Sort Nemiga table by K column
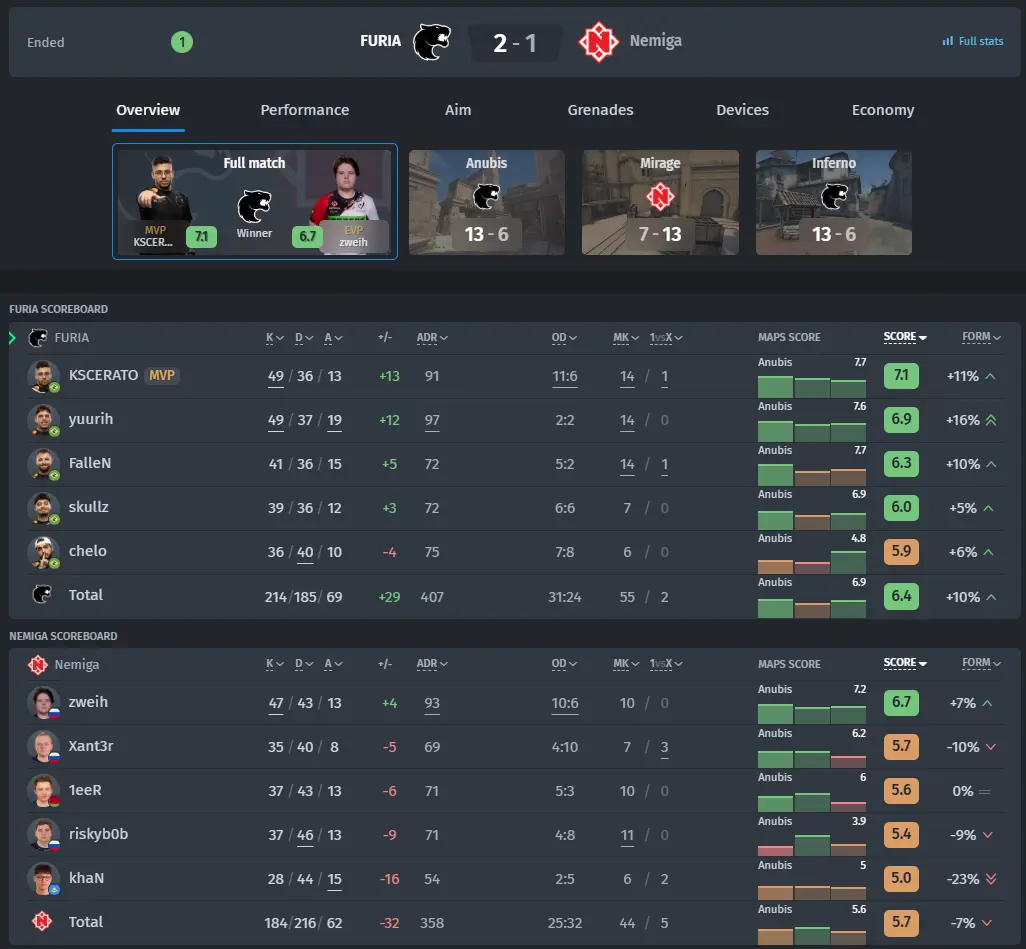Image resolution: width=1026 pixels, height=949 pixels. 275,664
